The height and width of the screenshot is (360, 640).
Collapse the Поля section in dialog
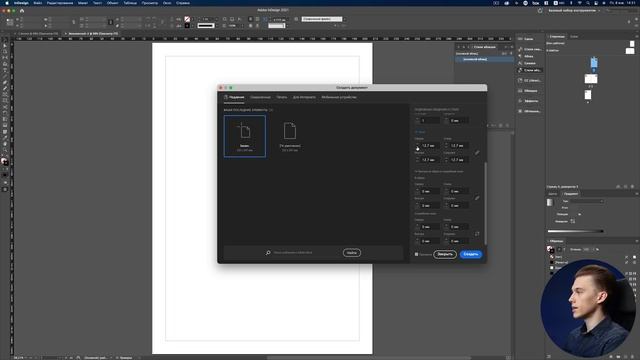[420, 132]
